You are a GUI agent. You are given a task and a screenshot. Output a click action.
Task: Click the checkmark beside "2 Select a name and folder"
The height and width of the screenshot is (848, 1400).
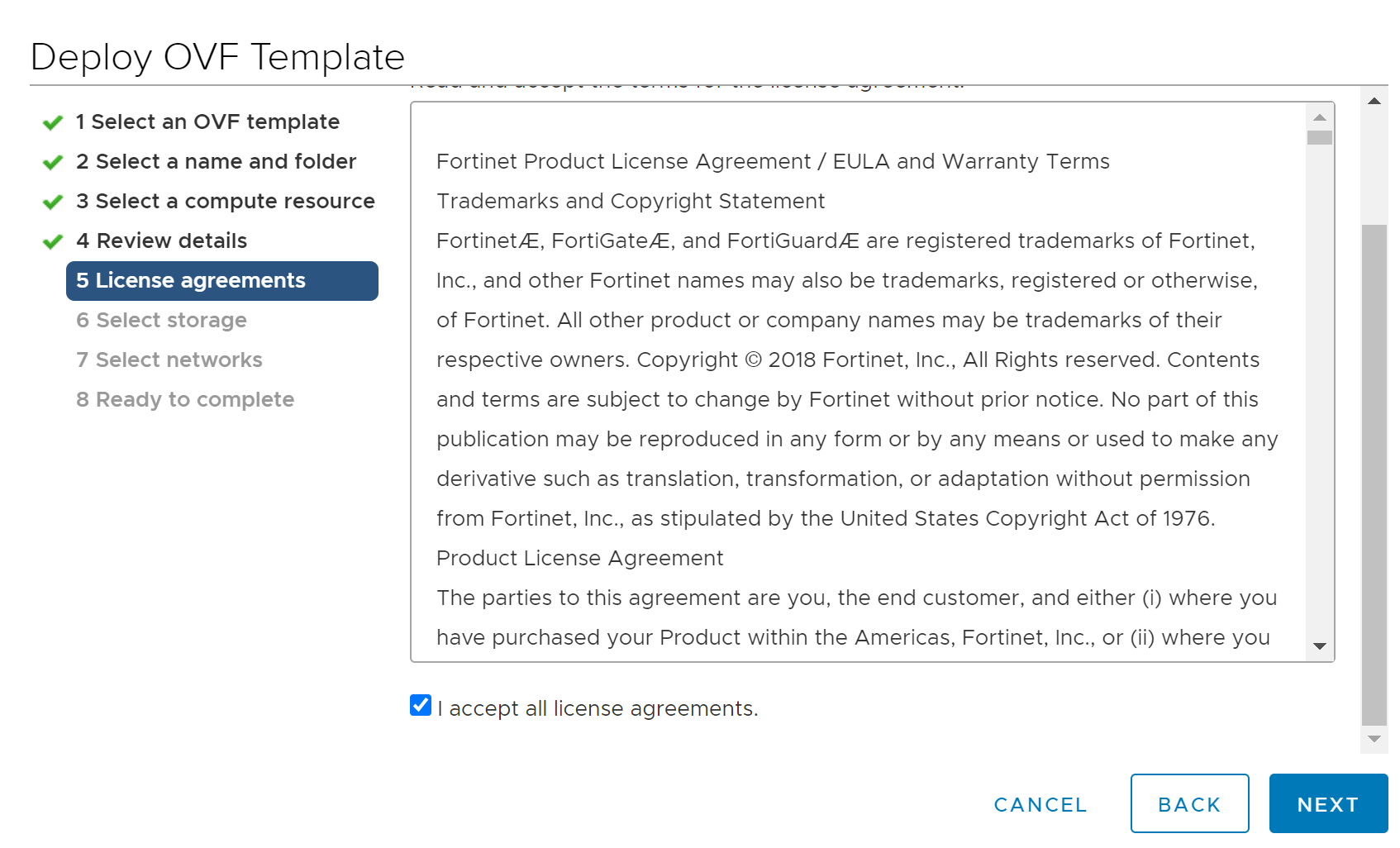pos(51,160)
